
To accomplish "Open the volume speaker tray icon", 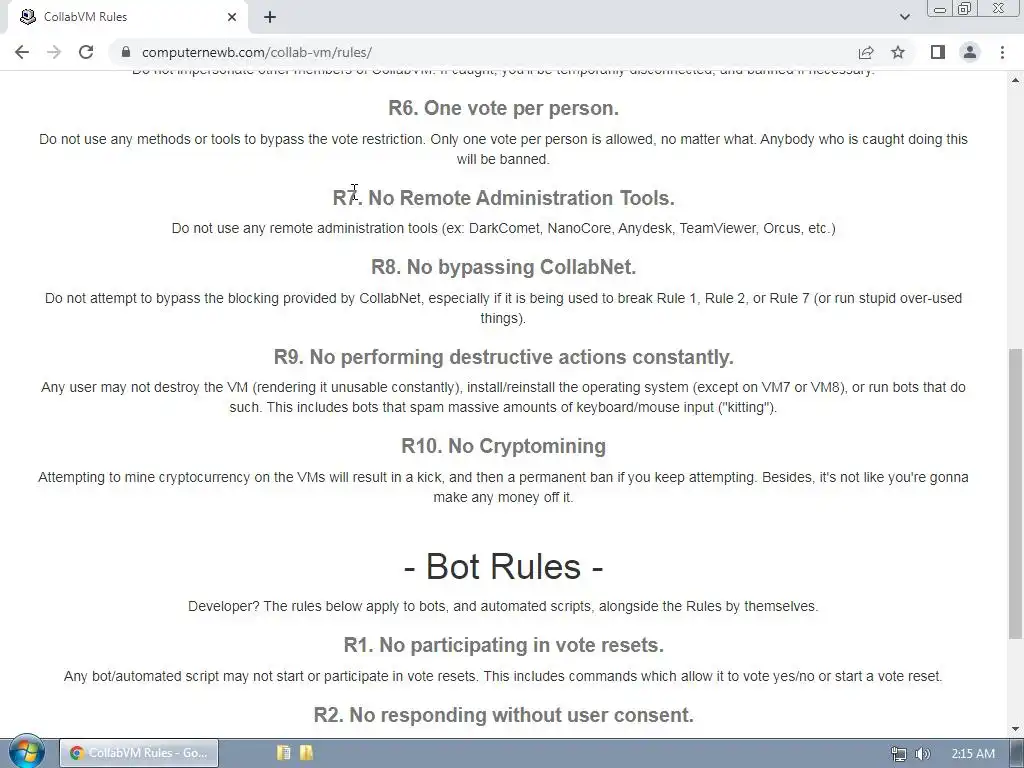I will (922, 754).
